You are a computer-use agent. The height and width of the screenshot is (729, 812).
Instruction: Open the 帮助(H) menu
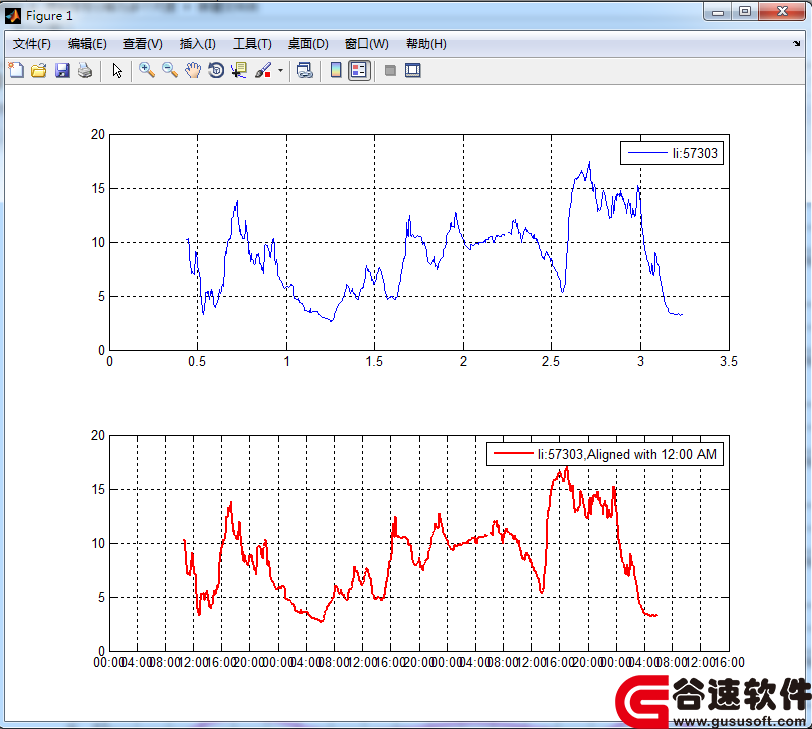click(426, 44)
